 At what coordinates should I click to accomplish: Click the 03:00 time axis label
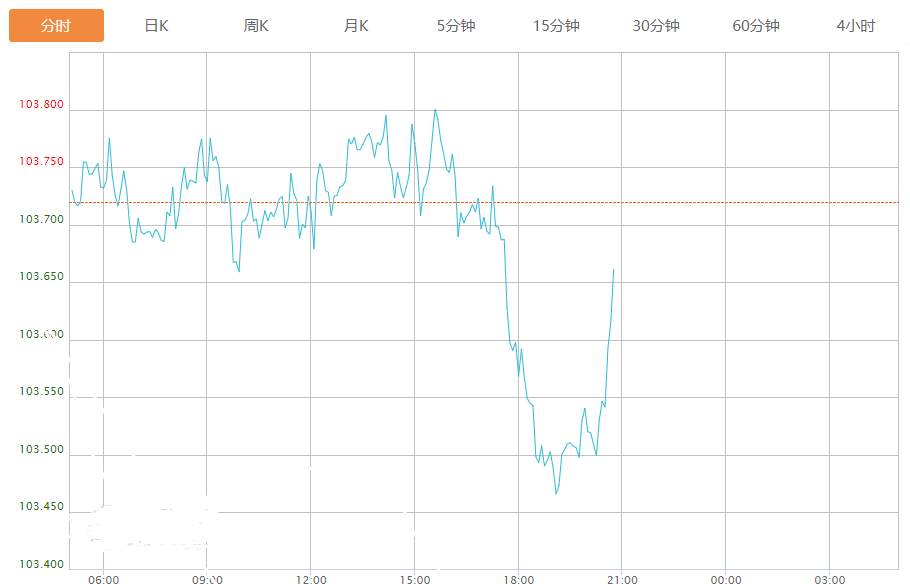(x=829, y=579)
